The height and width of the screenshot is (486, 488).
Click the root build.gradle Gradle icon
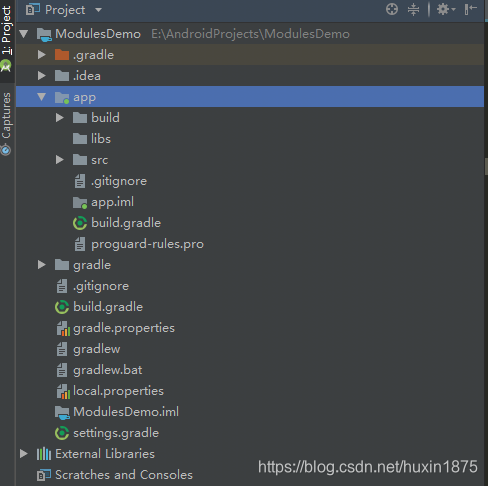[x=62, y=307]
